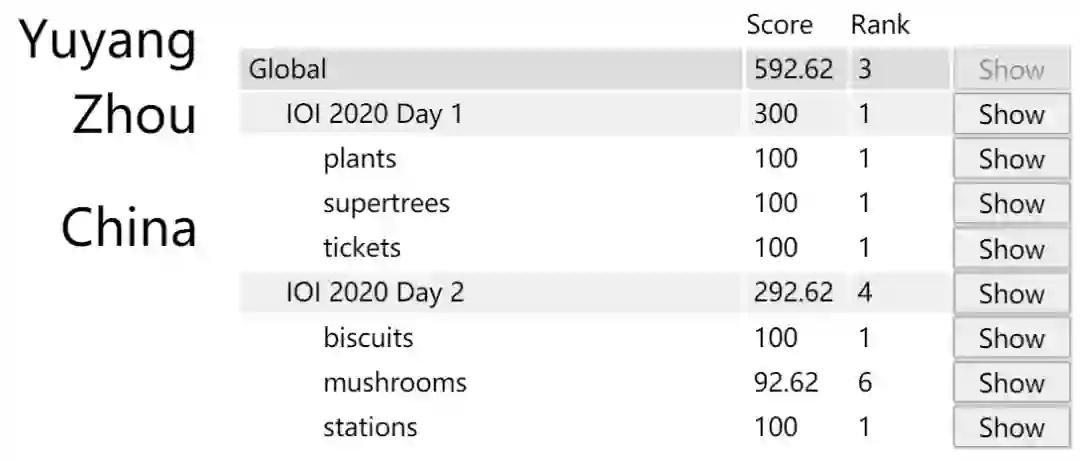The height and width of the screenshot is (462, 1080).
Task: Click Show button for IOI 2020 Day 1
Action: click(1011, 115)
